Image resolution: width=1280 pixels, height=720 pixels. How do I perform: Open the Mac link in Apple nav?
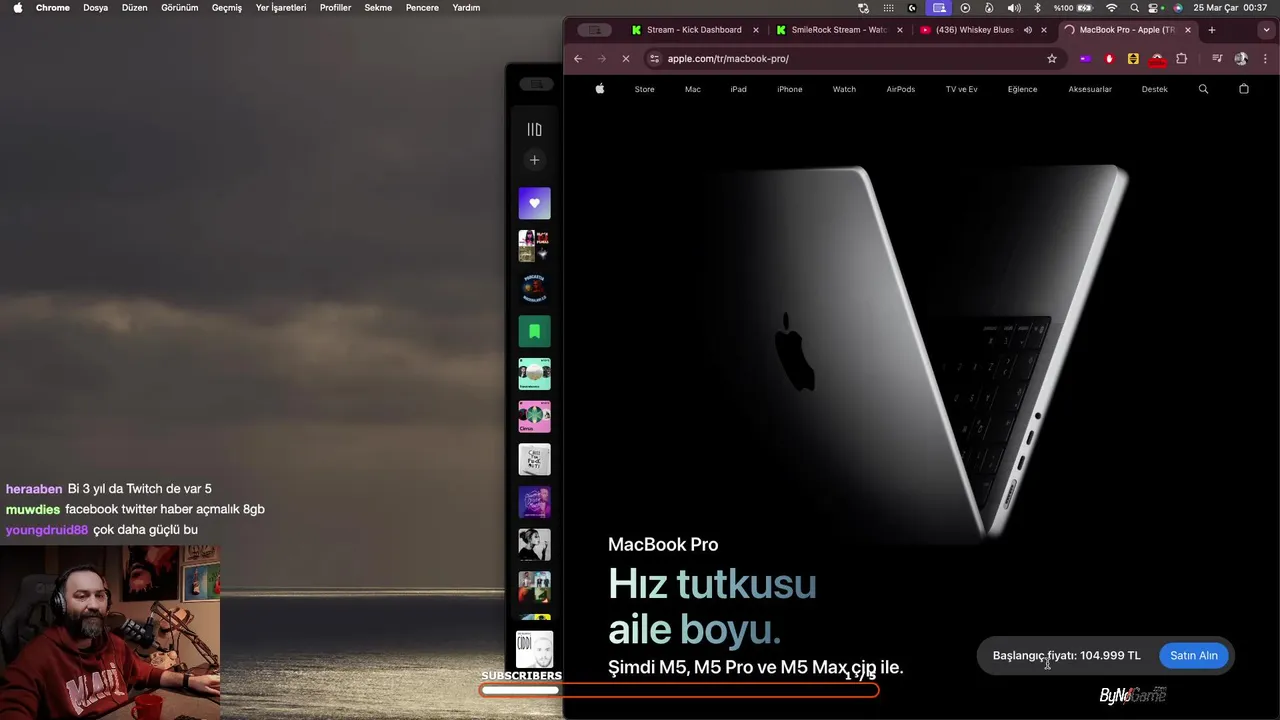click(x=693, y=89)
